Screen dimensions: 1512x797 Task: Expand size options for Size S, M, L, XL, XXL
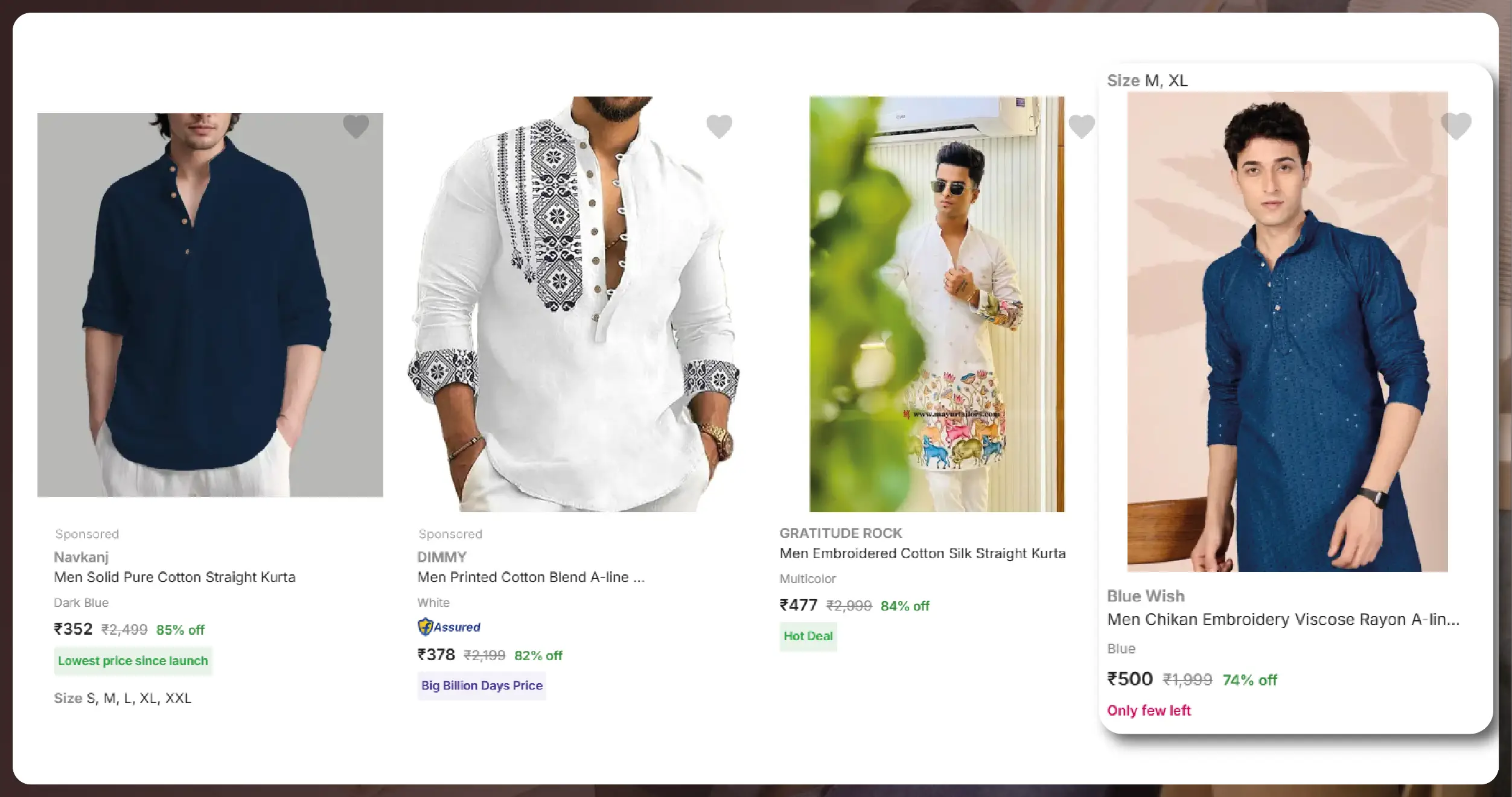(x=123, y=698)
